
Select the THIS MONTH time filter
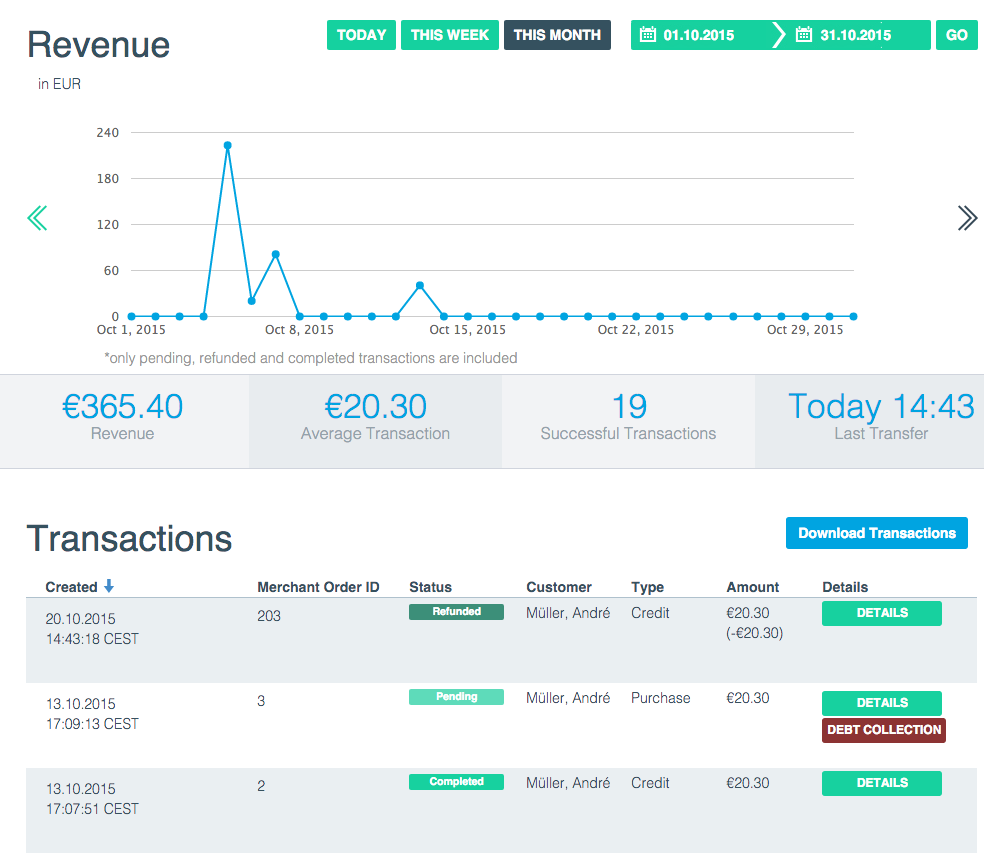coord(557,35)
